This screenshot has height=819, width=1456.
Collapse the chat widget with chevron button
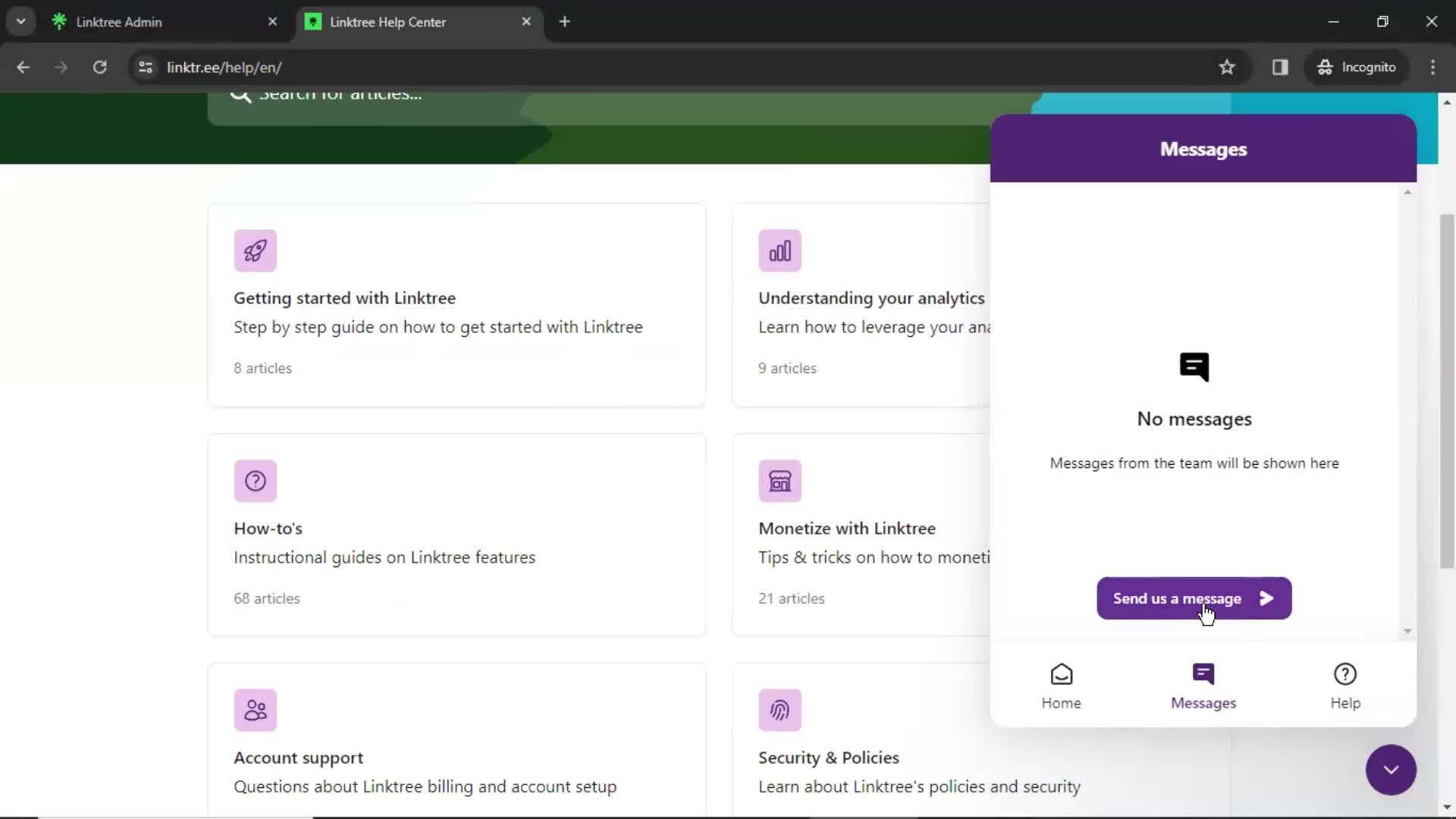(x=1391, y=770)
